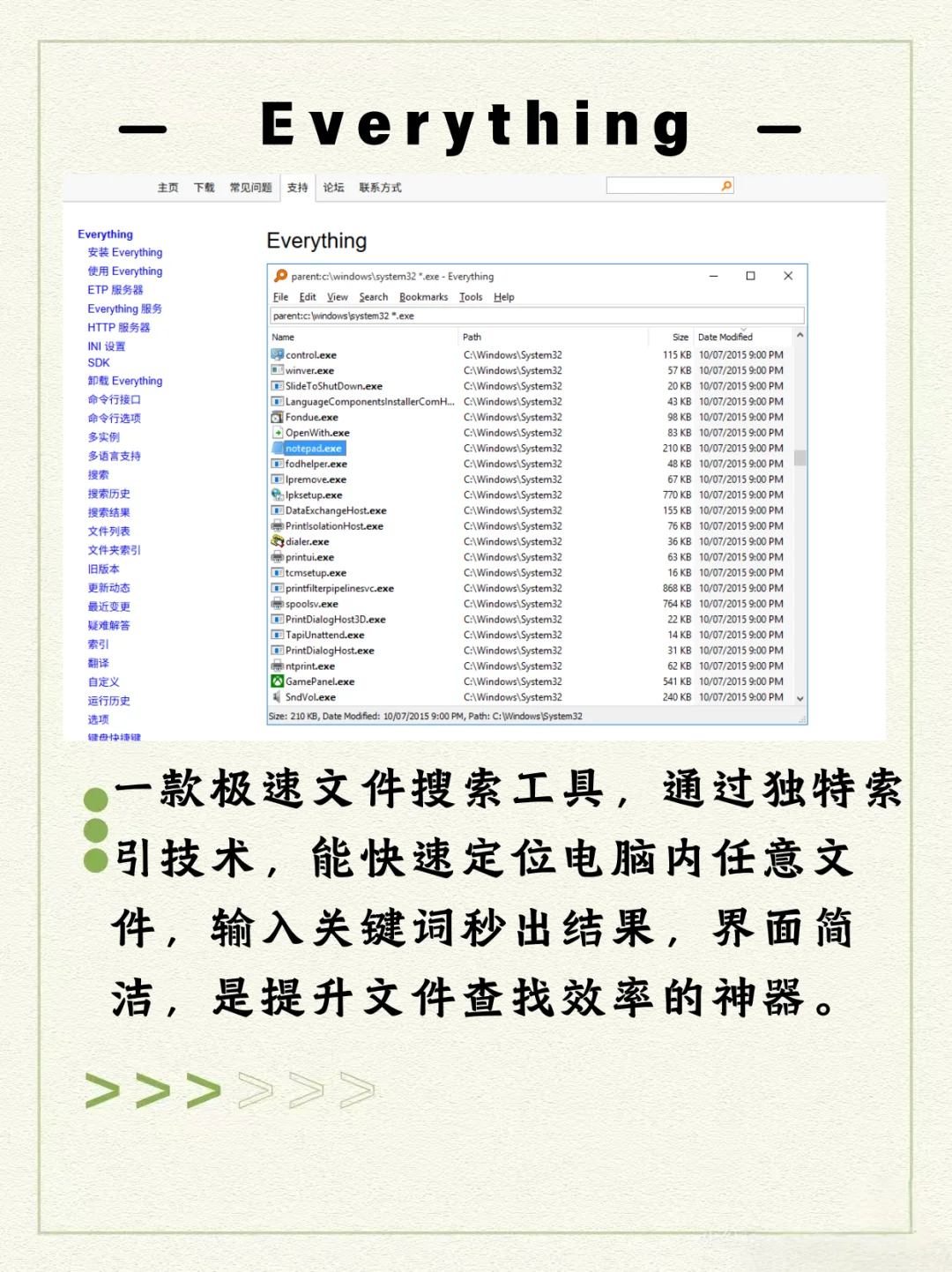The width and height of the screenshot is (952, 1272).
Task: Select the TapiUnattend.exe row
Action: click(x=532, y=635)
